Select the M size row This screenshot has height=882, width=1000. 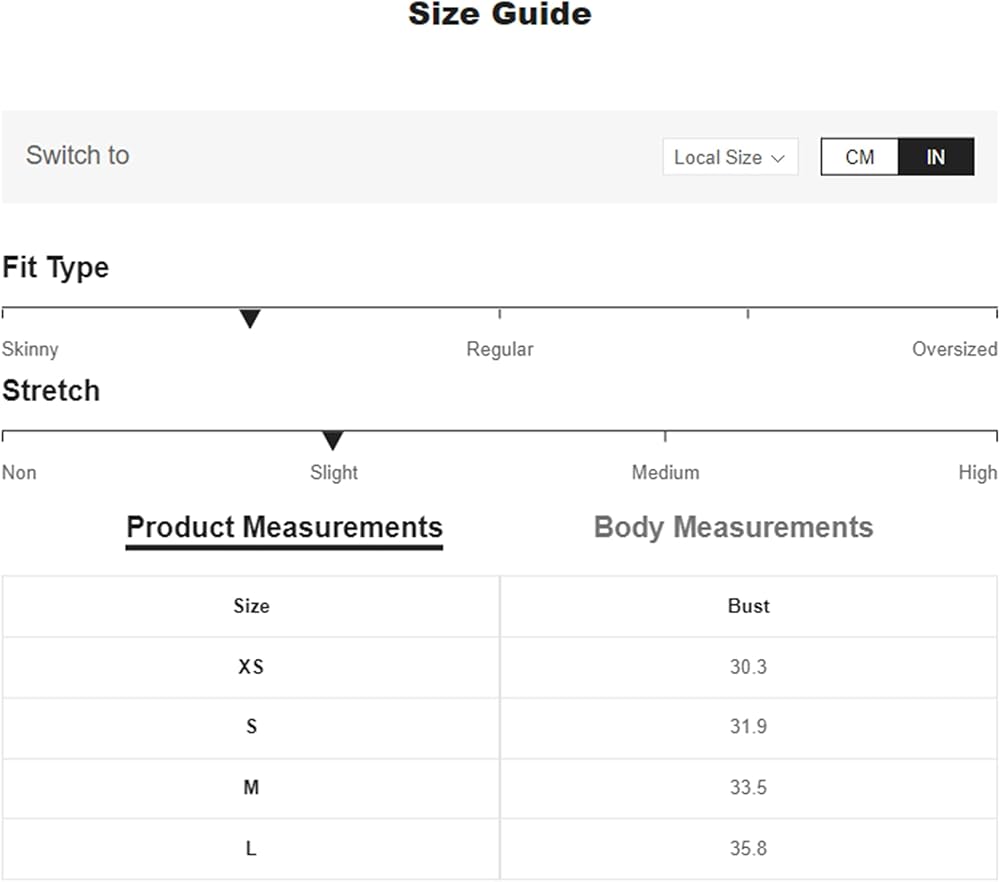coord(251,788)
